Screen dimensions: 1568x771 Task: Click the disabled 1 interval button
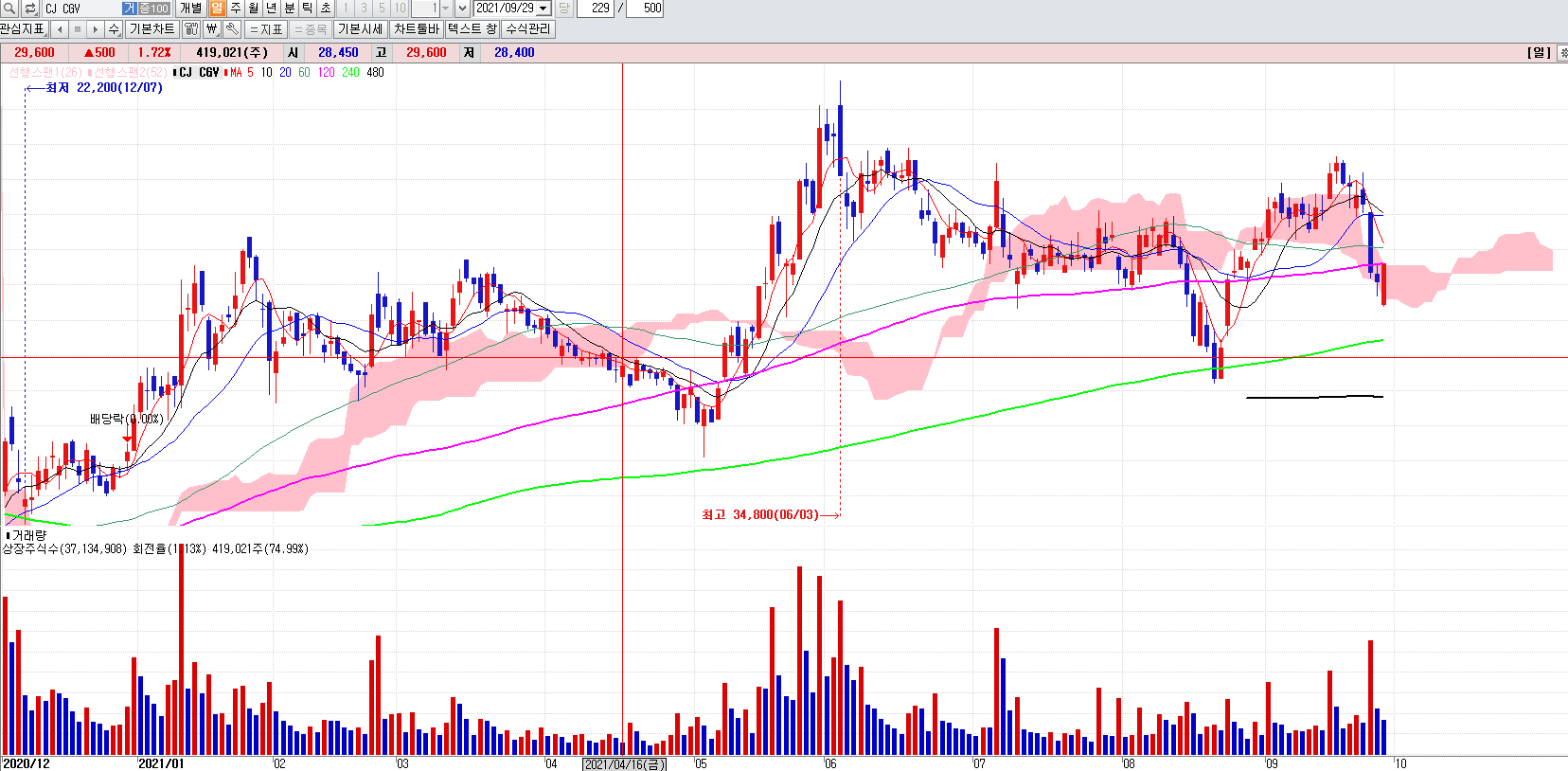(x=346, y=9)
